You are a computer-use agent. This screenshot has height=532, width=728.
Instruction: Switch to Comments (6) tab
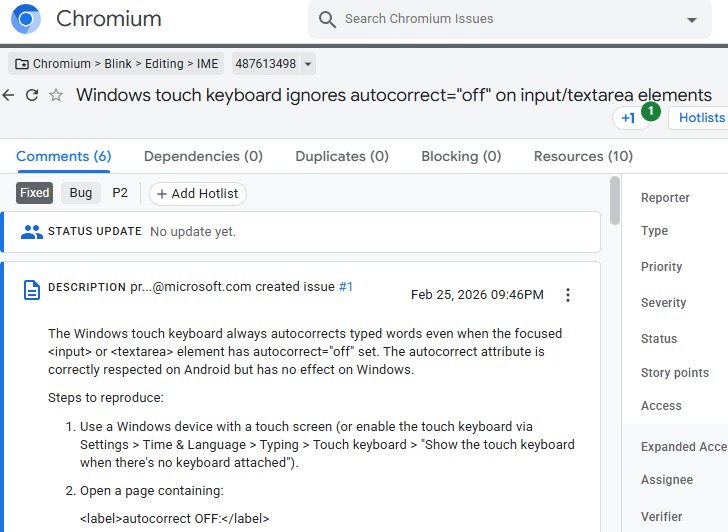(64, 156)
